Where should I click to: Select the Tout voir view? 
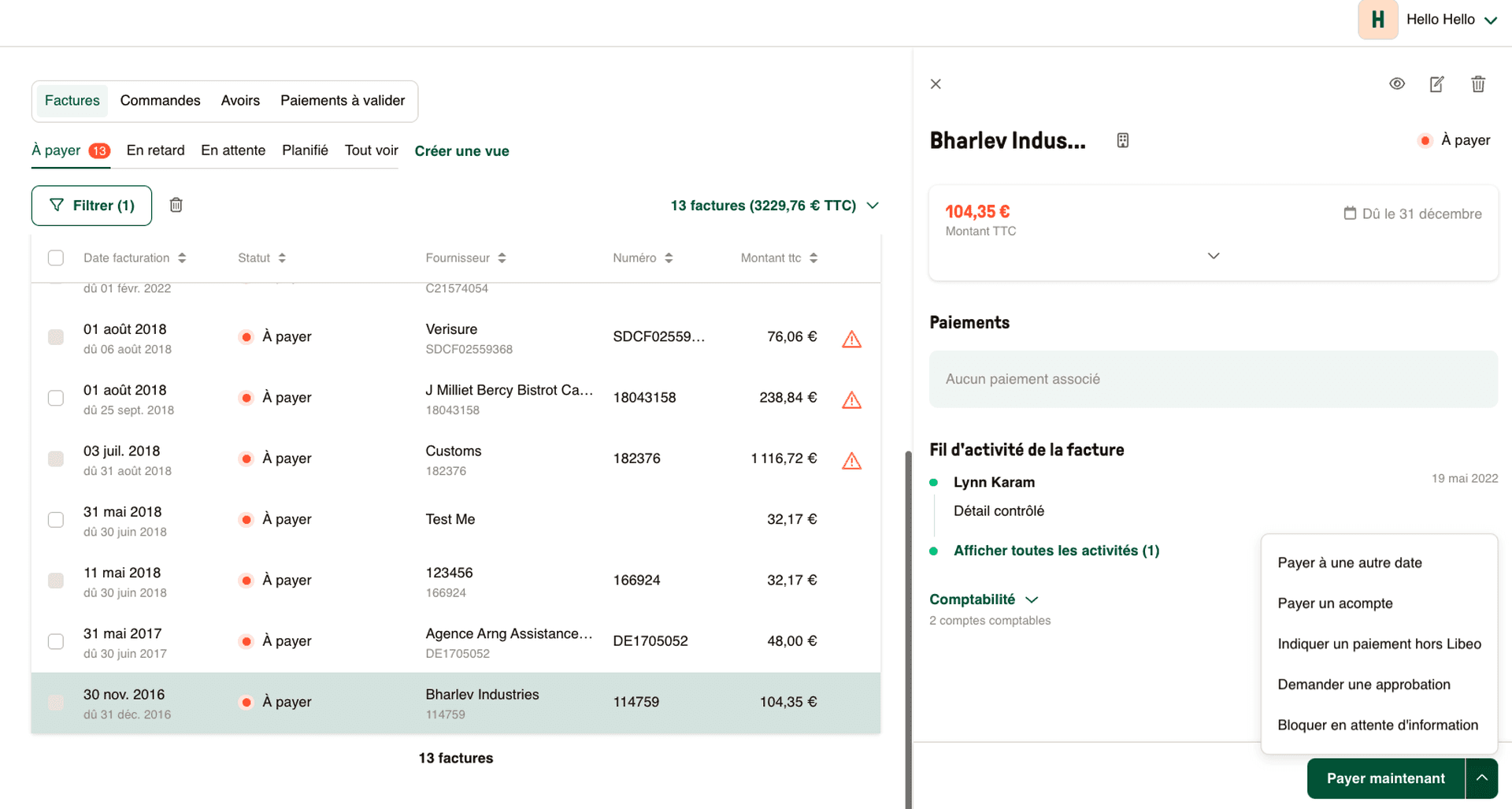(372, 150)
